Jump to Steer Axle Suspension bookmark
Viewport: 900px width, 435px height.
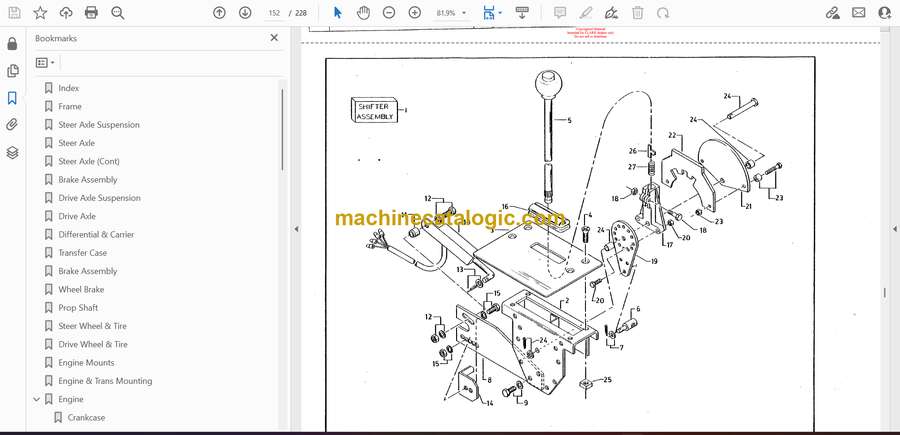[99, 125]
